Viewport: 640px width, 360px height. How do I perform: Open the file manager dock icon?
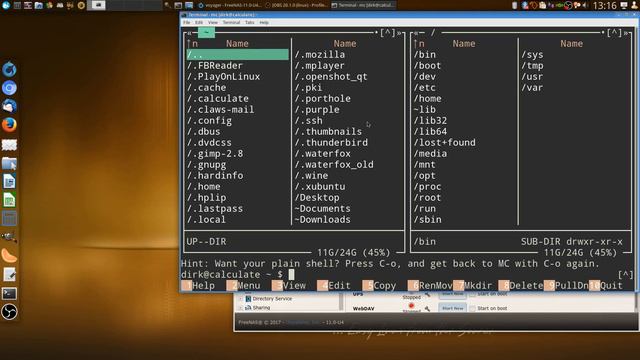click(x=9, y=163)
